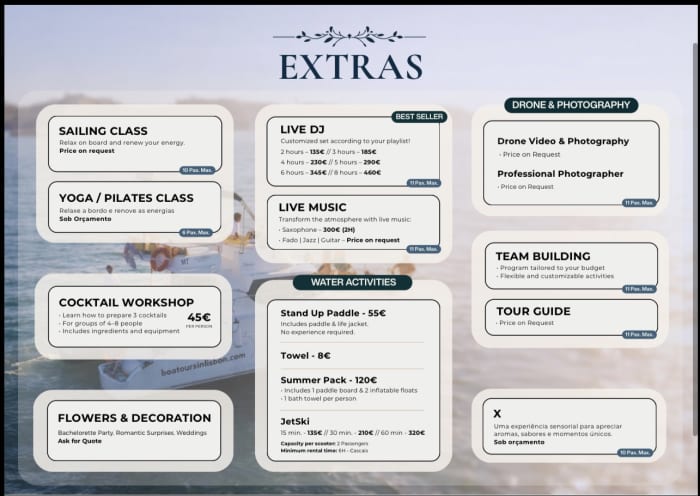Click 'Price on Request' under Professional Photographer
Viewport: 700px width, 496px height.
[526, 187]
